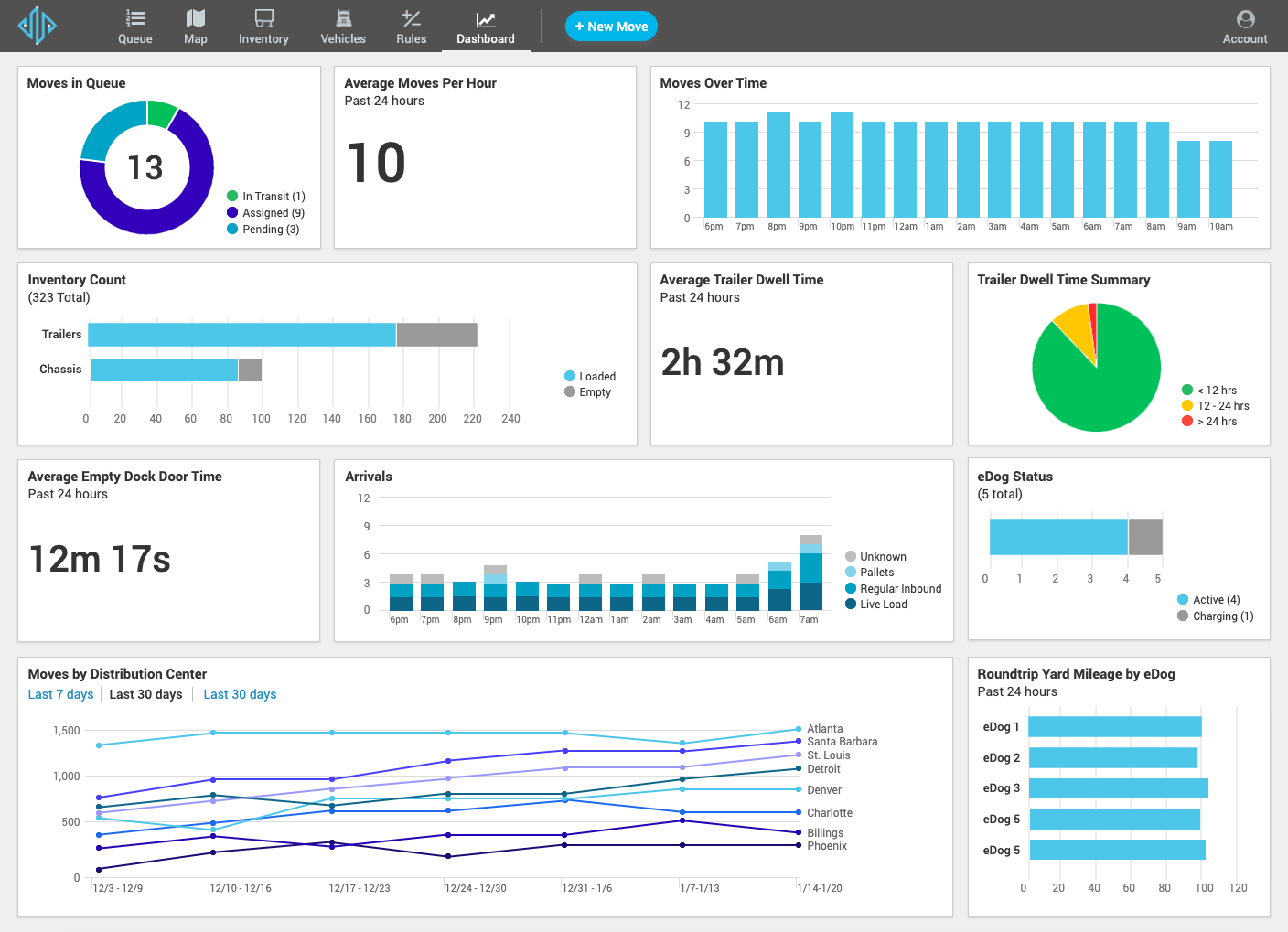Click the 8pm bar in Moves Over Time
The image size is (1288, 932).
pyautogui.click(x=778, y=165)
